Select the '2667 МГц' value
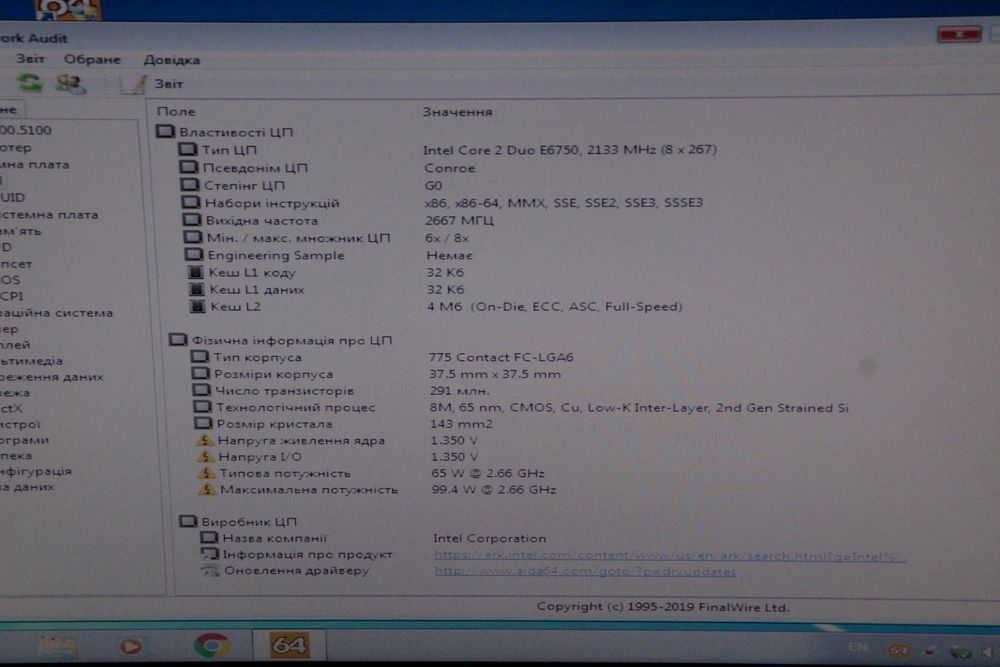 pyautogui.click(x=459, y=221)
